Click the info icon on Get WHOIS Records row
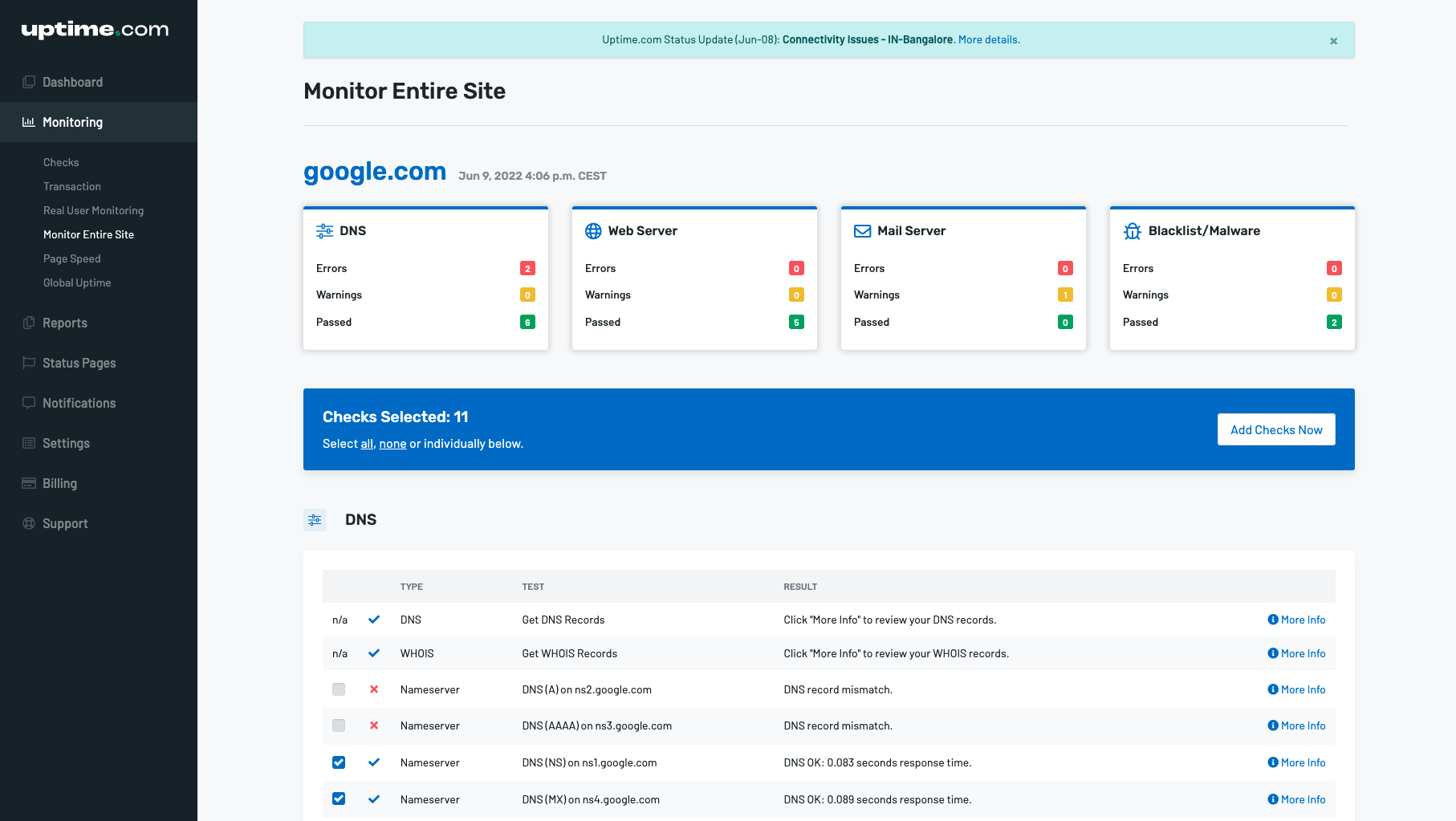 click(x=1273, y=653)
